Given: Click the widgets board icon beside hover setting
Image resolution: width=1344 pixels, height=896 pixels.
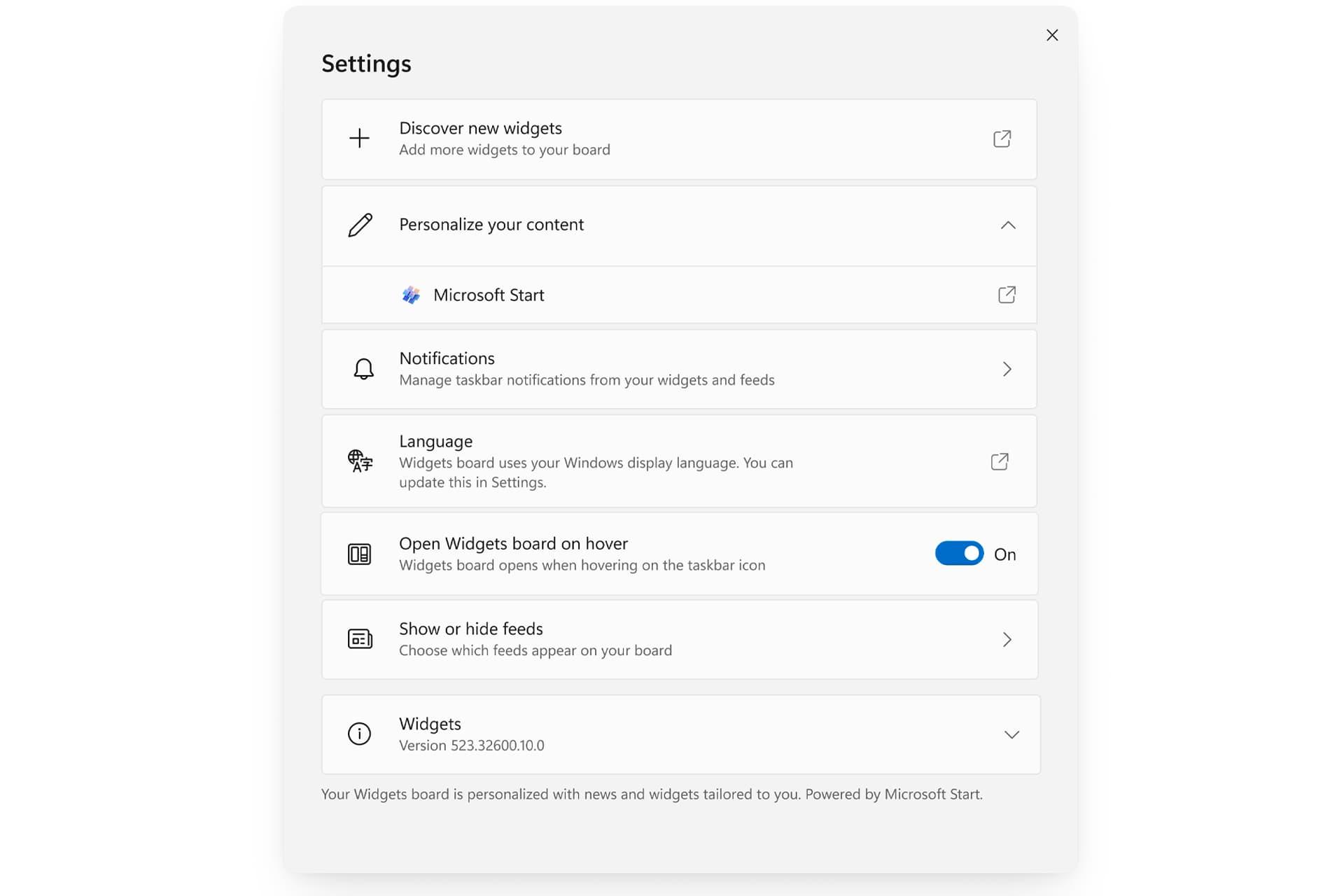Looking at the screenshot, I should point(360,554).
